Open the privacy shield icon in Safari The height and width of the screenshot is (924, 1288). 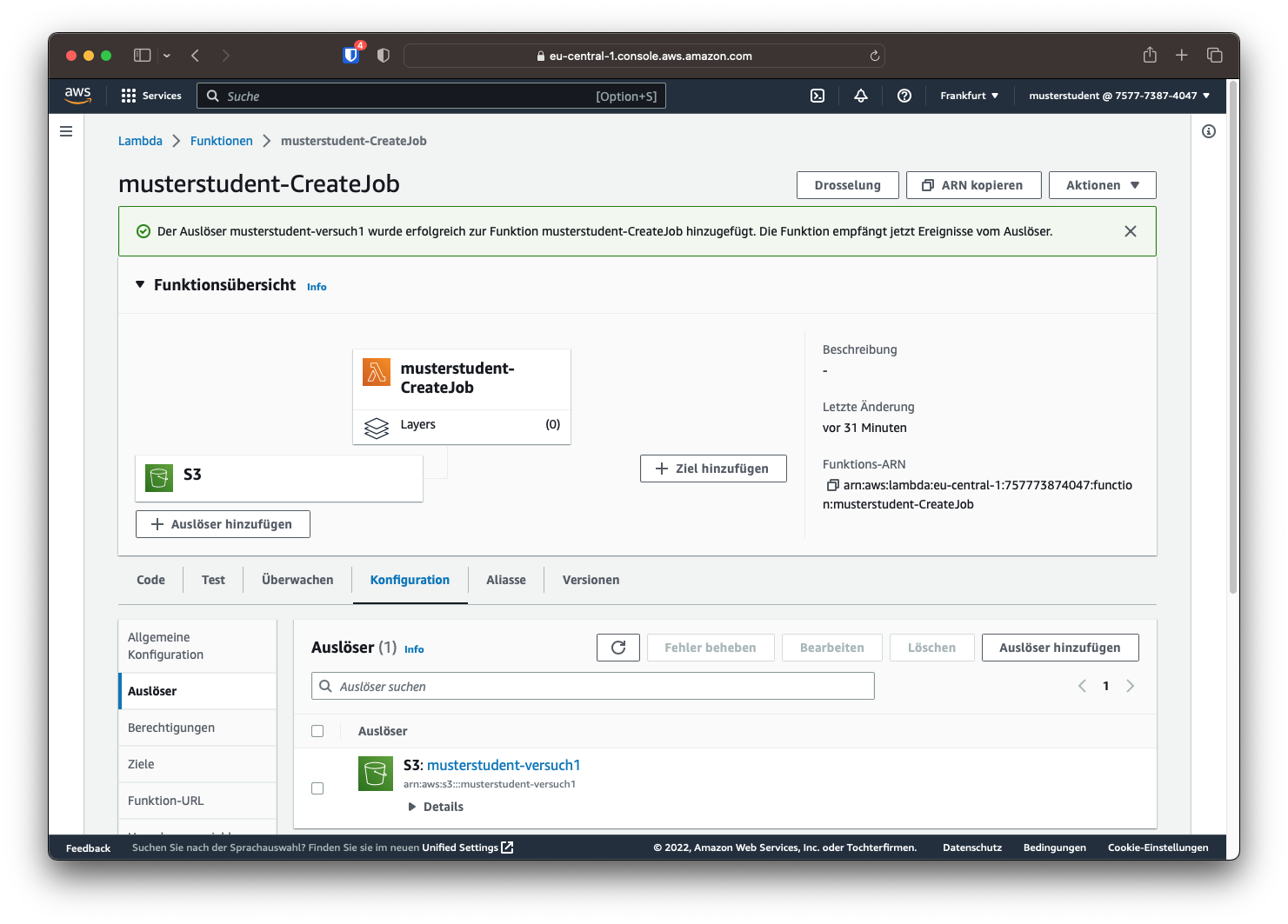pyautogui.click(x=384, y=55)
